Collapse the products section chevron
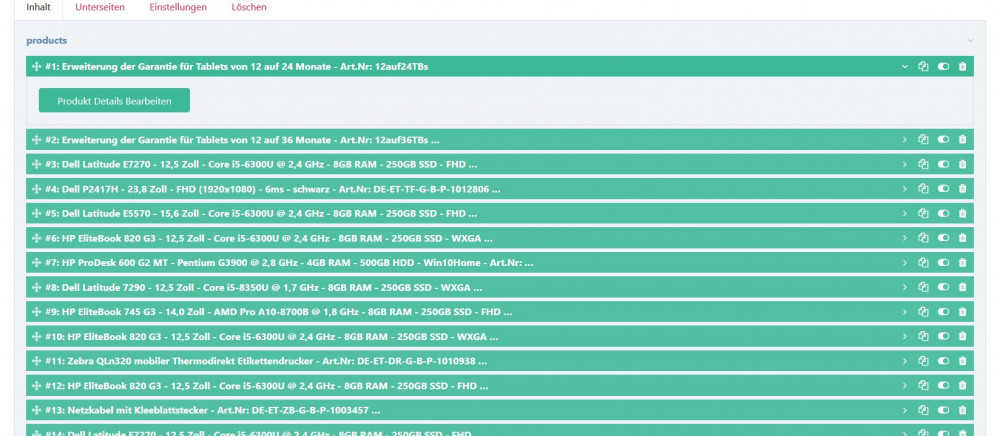Screen dimensions: 1000x436 tap(970, 41)
